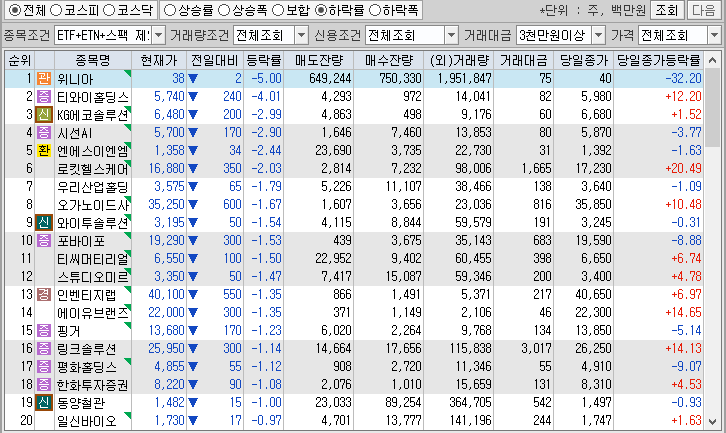Click the down-arrow icon in 로킷헬스케어 row

point(193,169)
